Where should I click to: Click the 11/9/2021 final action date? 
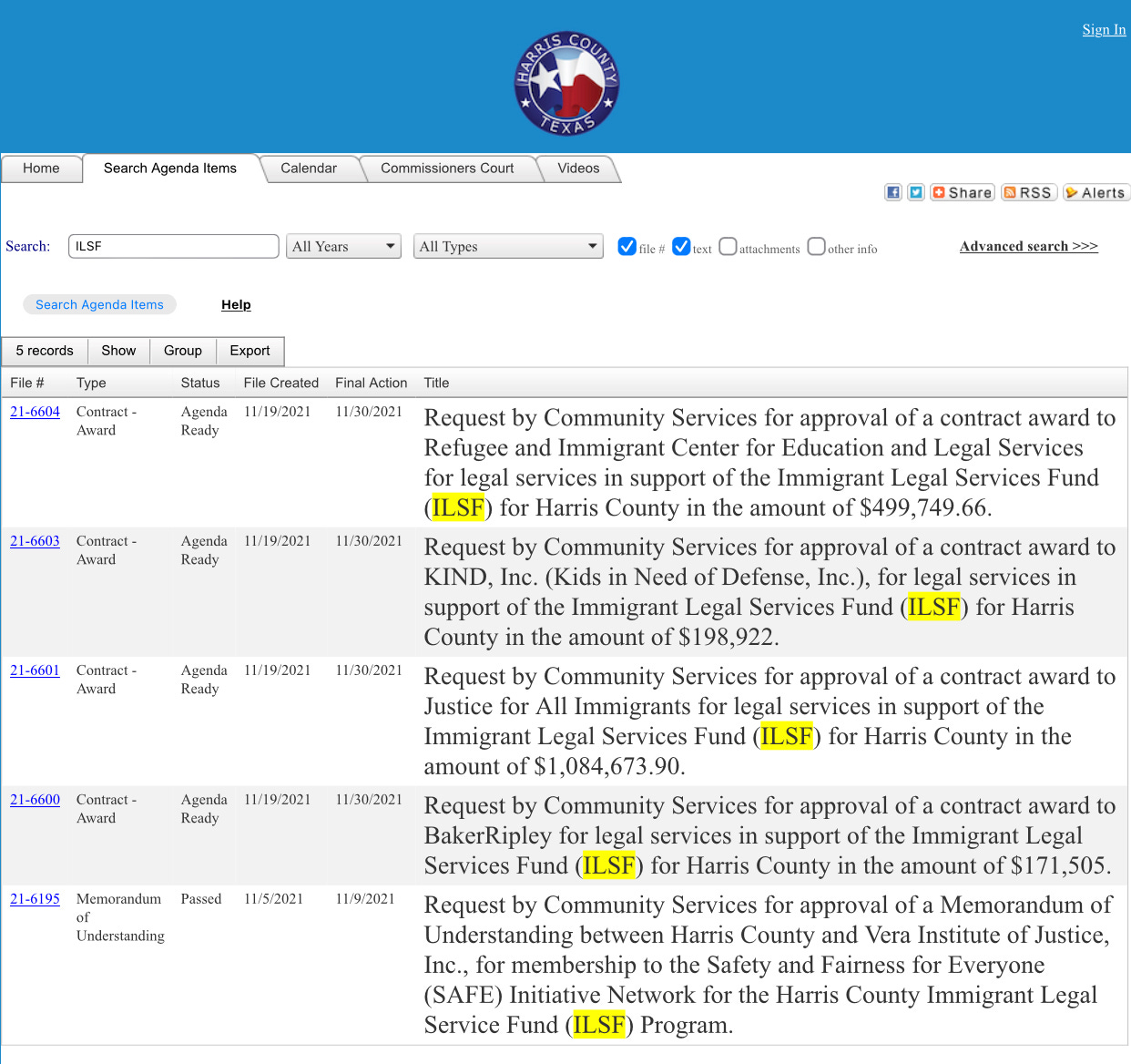click(365, 899)
